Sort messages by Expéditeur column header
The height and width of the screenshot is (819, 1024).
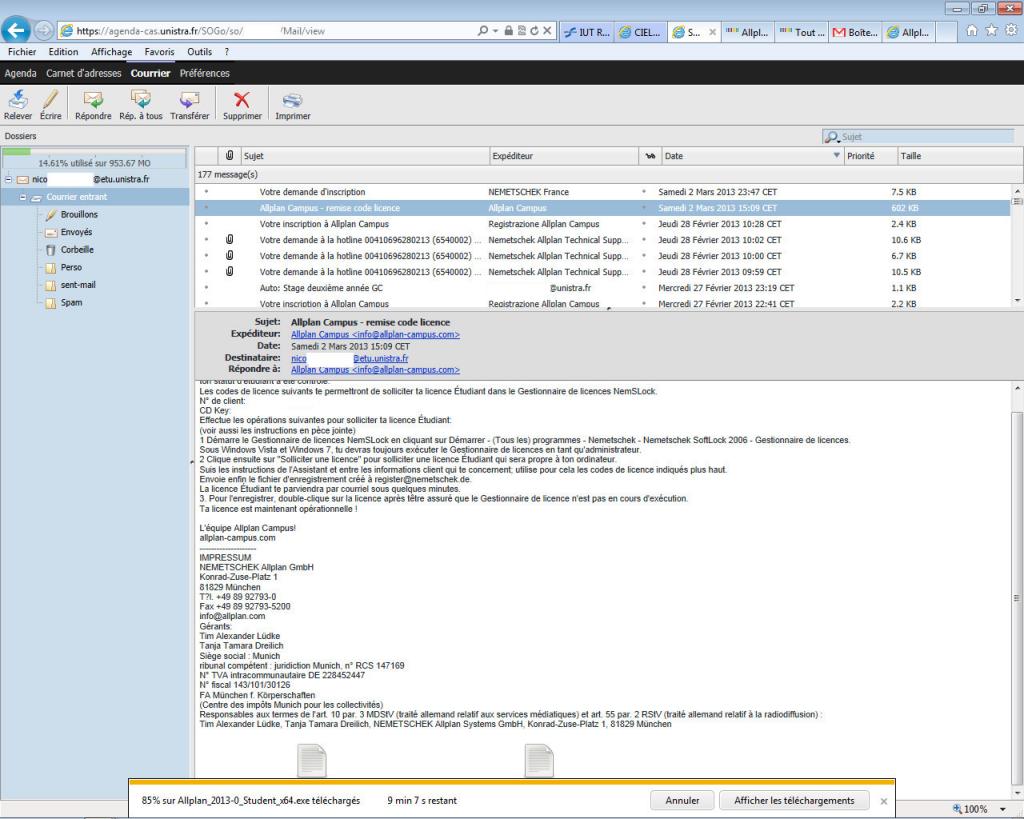coord(564,155)
